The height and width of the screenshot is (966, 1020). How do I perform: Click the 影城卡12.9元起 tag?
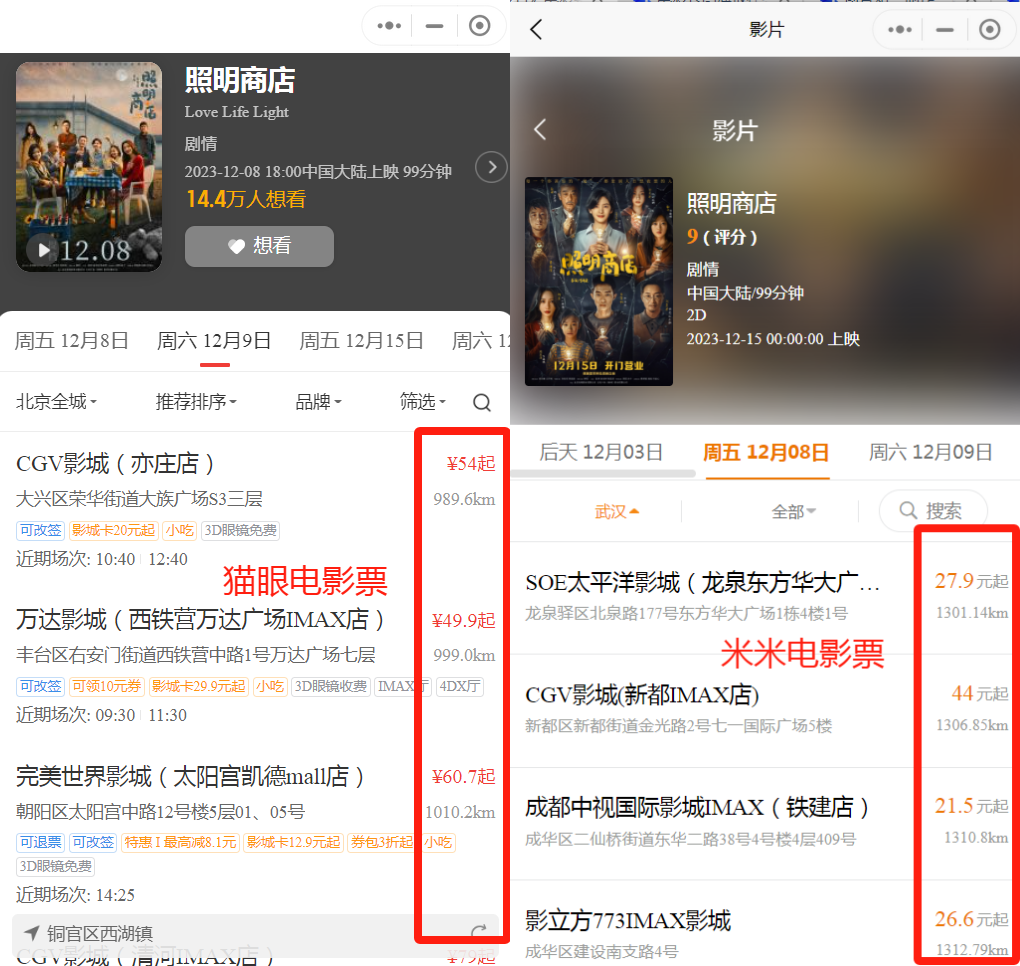click(x=293, y=842)
